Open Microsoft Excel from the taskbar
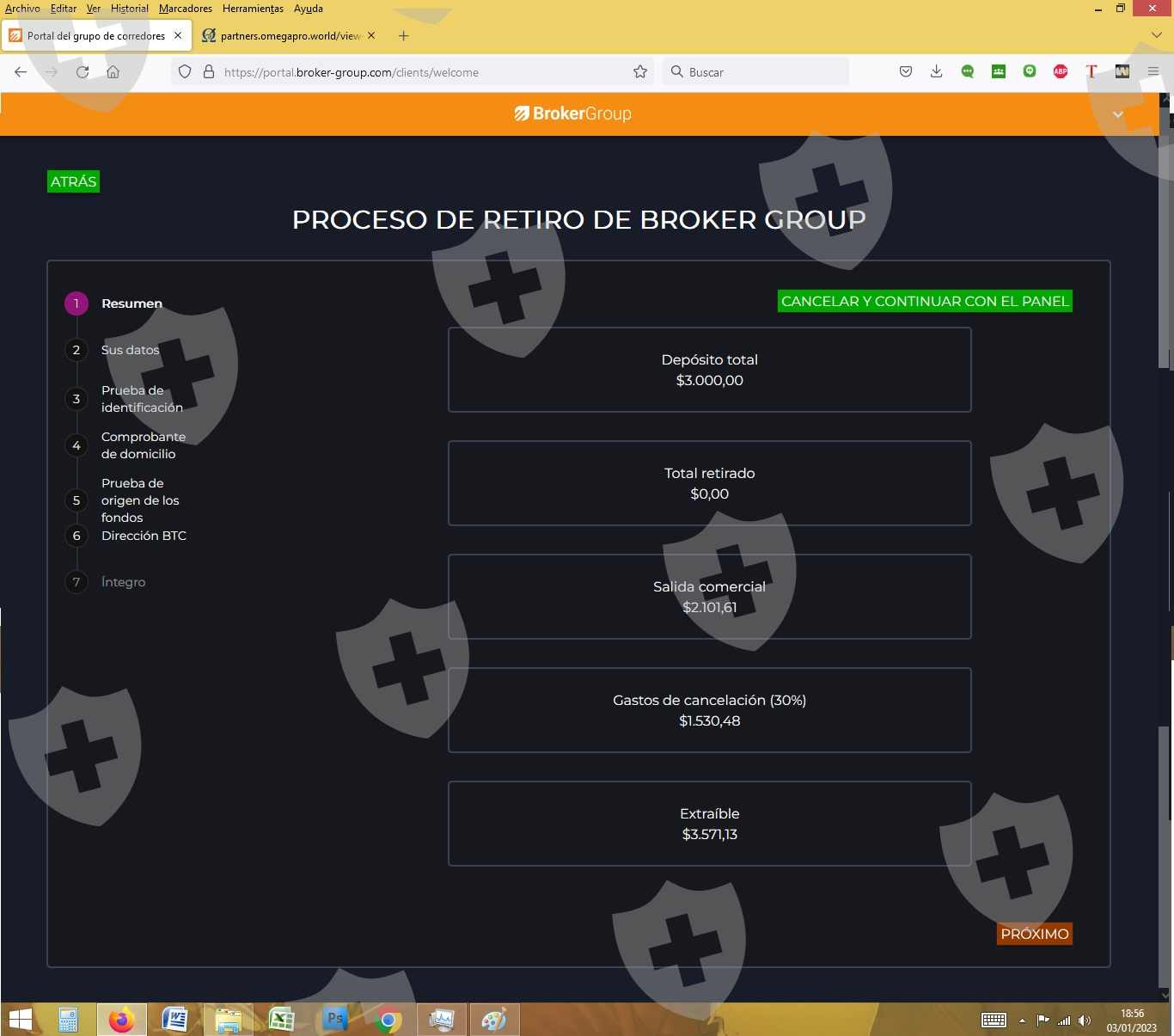The height and width of the screenshot is (1036, 1174). tap(282, 1020)
